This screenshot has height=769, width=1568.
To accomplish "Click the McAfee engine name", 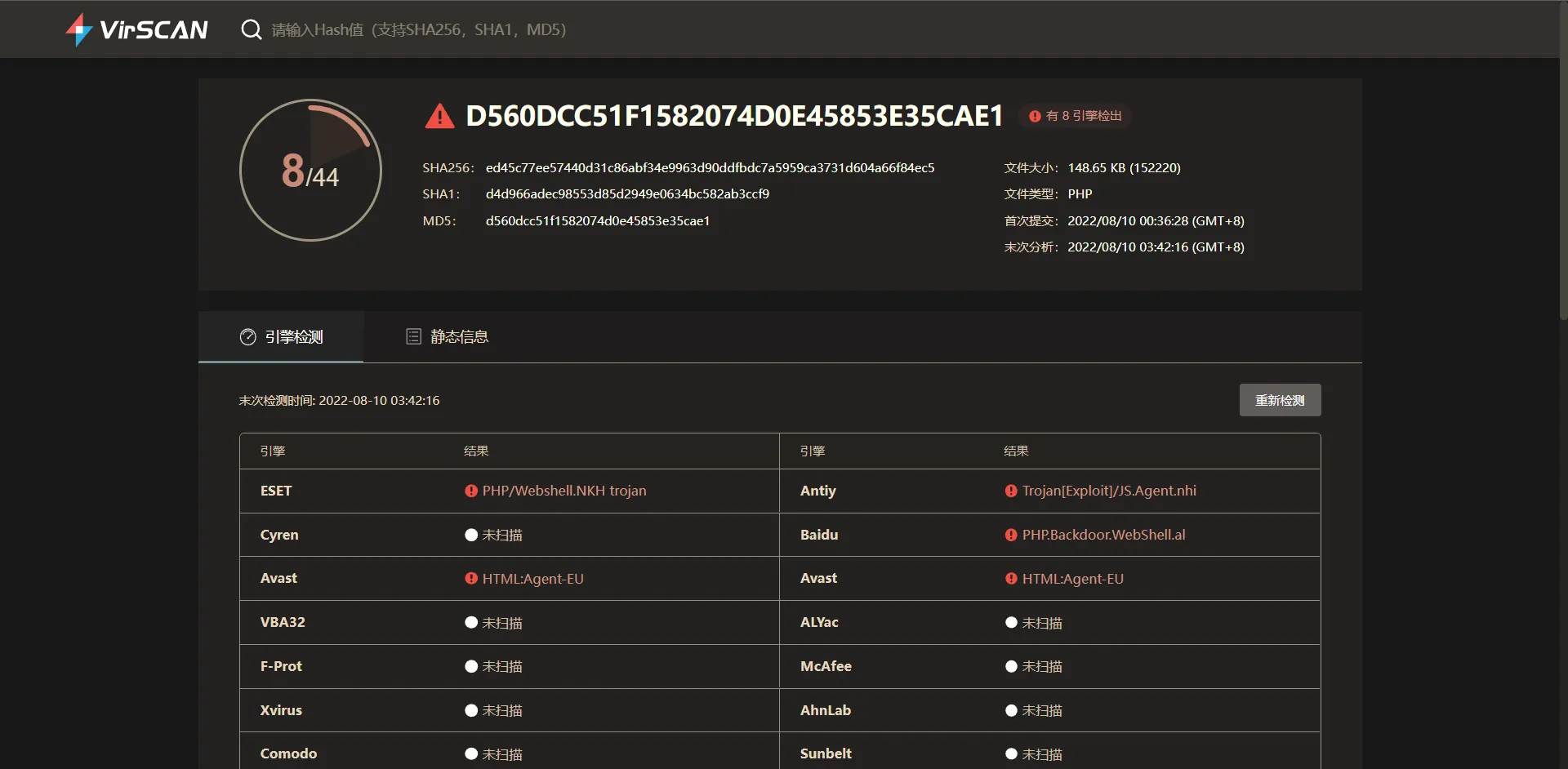I will point(826,666).
